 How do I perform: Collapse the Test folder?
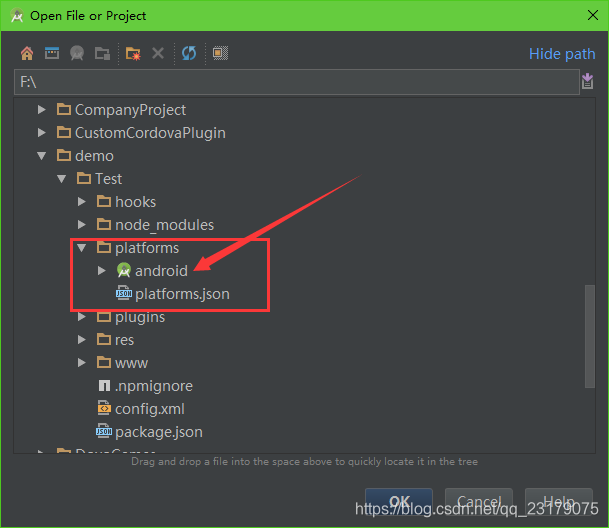(x=62, y=179)
